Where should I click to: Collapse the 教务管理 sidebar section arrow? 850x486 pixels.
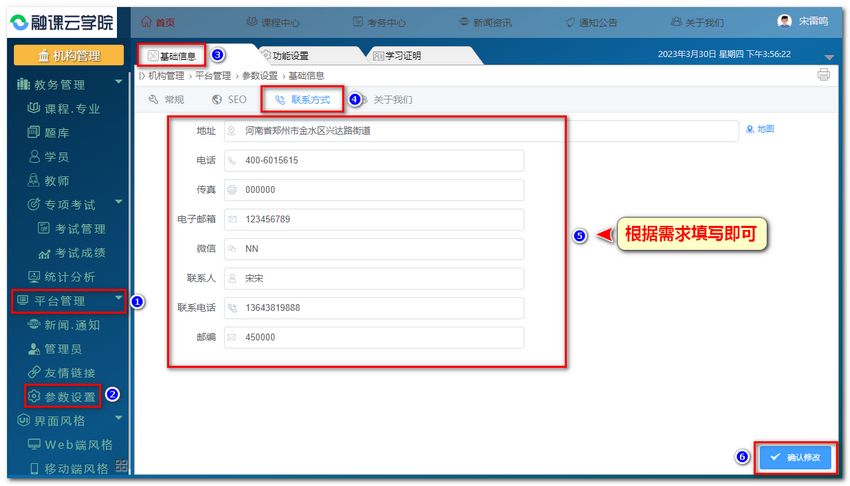pos(118,82)
